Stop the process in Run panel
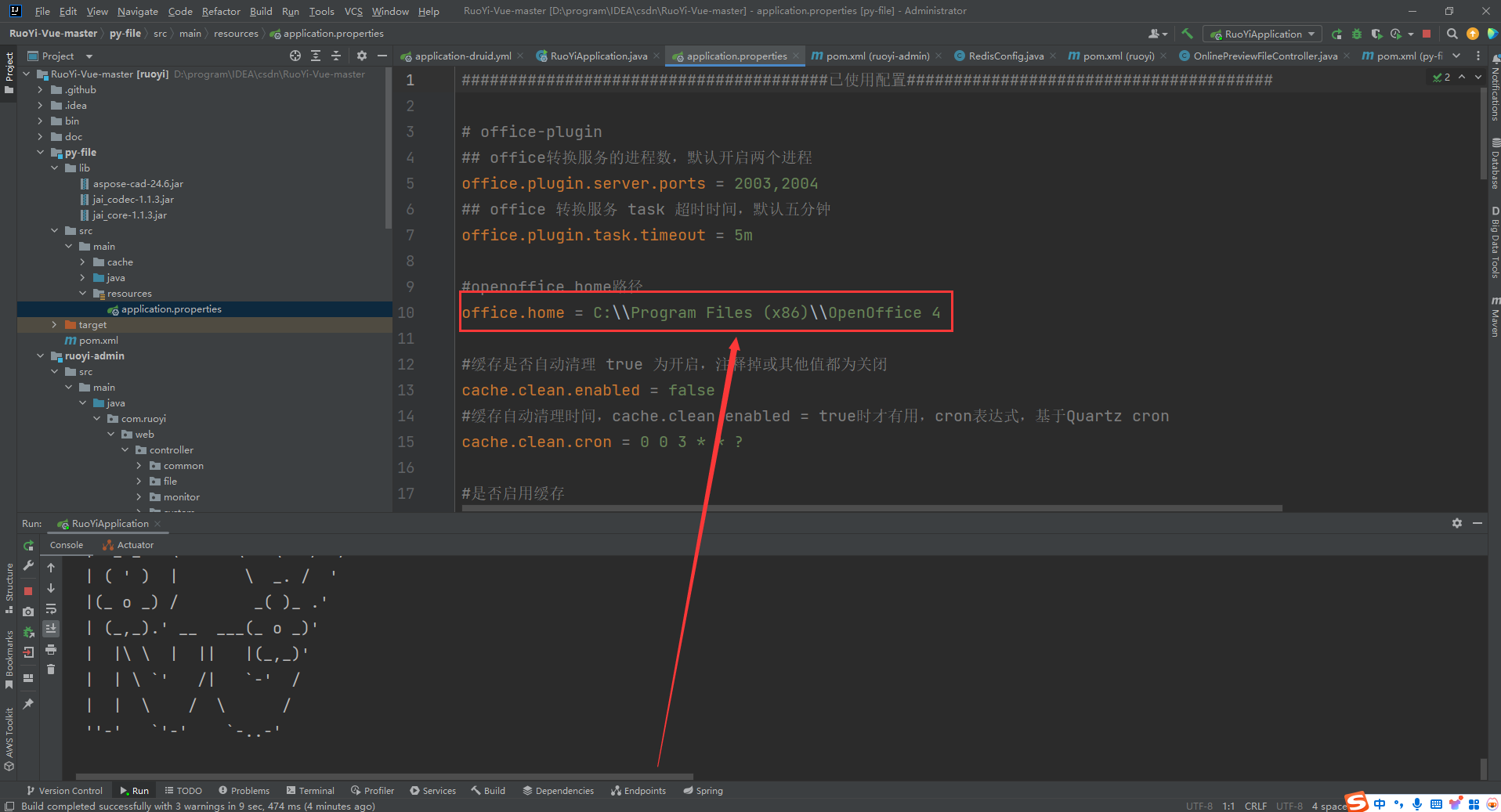Screen dimensions: 1501x812 [28, 590]
